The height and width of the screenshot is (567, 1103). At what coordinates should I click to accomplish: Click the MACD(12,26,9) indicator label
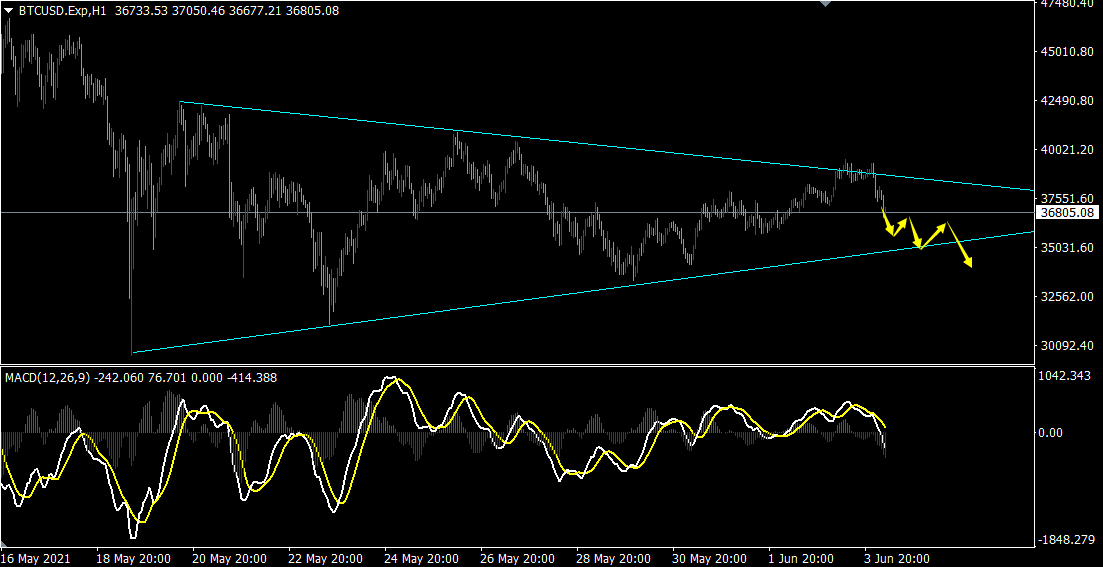pos(47,377)
